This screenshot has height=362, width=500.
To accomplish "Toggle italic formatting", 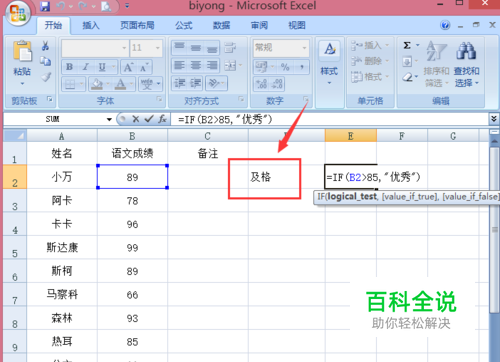I will point(86,67).
